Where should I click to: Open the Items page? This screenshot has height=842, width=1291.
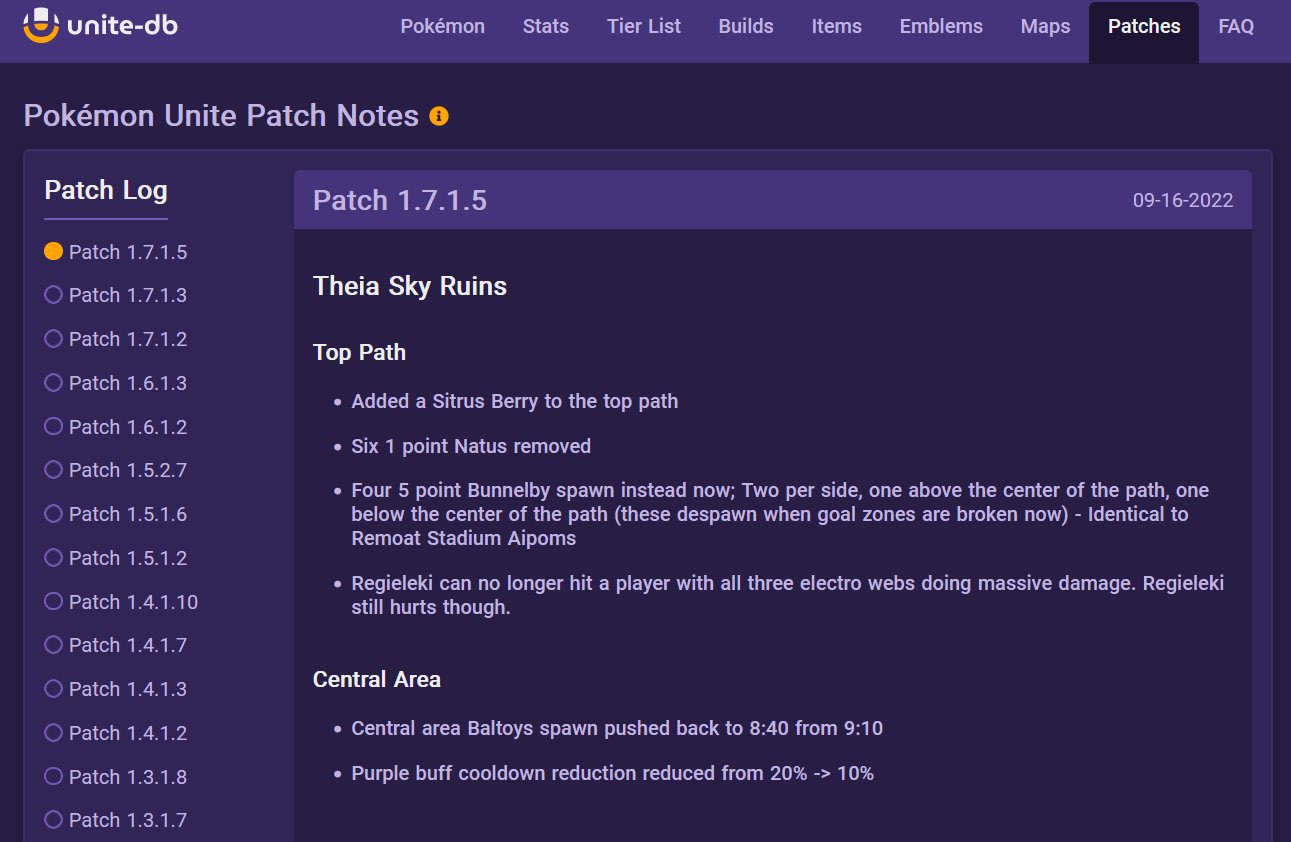point(836,27)
